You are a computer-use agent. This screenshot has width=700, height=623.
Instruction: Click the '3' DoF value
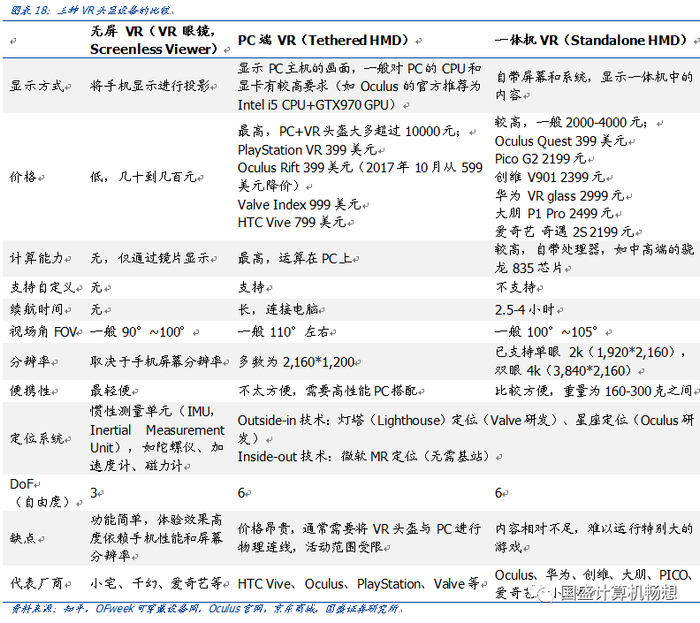tap(94, 493)
